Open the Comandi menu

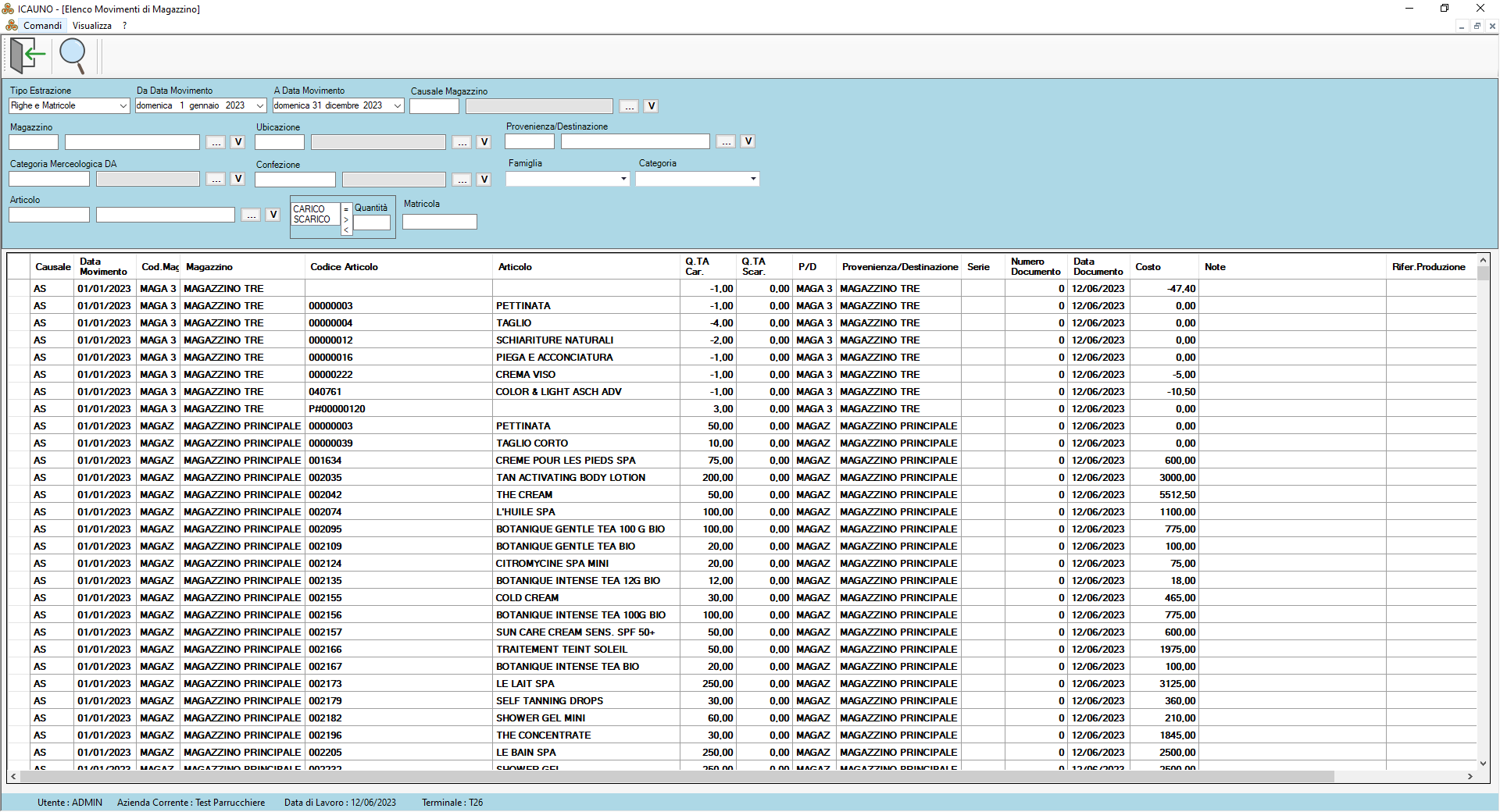coord(42,26)
